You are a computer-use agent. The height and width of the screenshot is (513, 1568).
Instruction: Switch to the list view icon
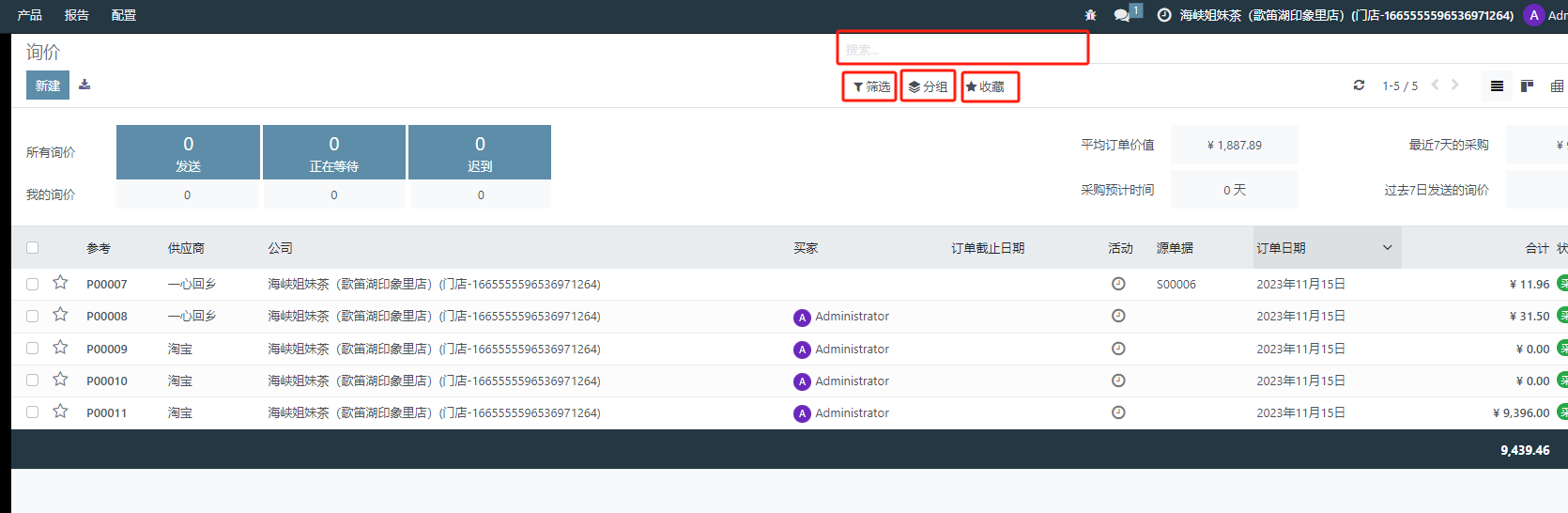1497,86
